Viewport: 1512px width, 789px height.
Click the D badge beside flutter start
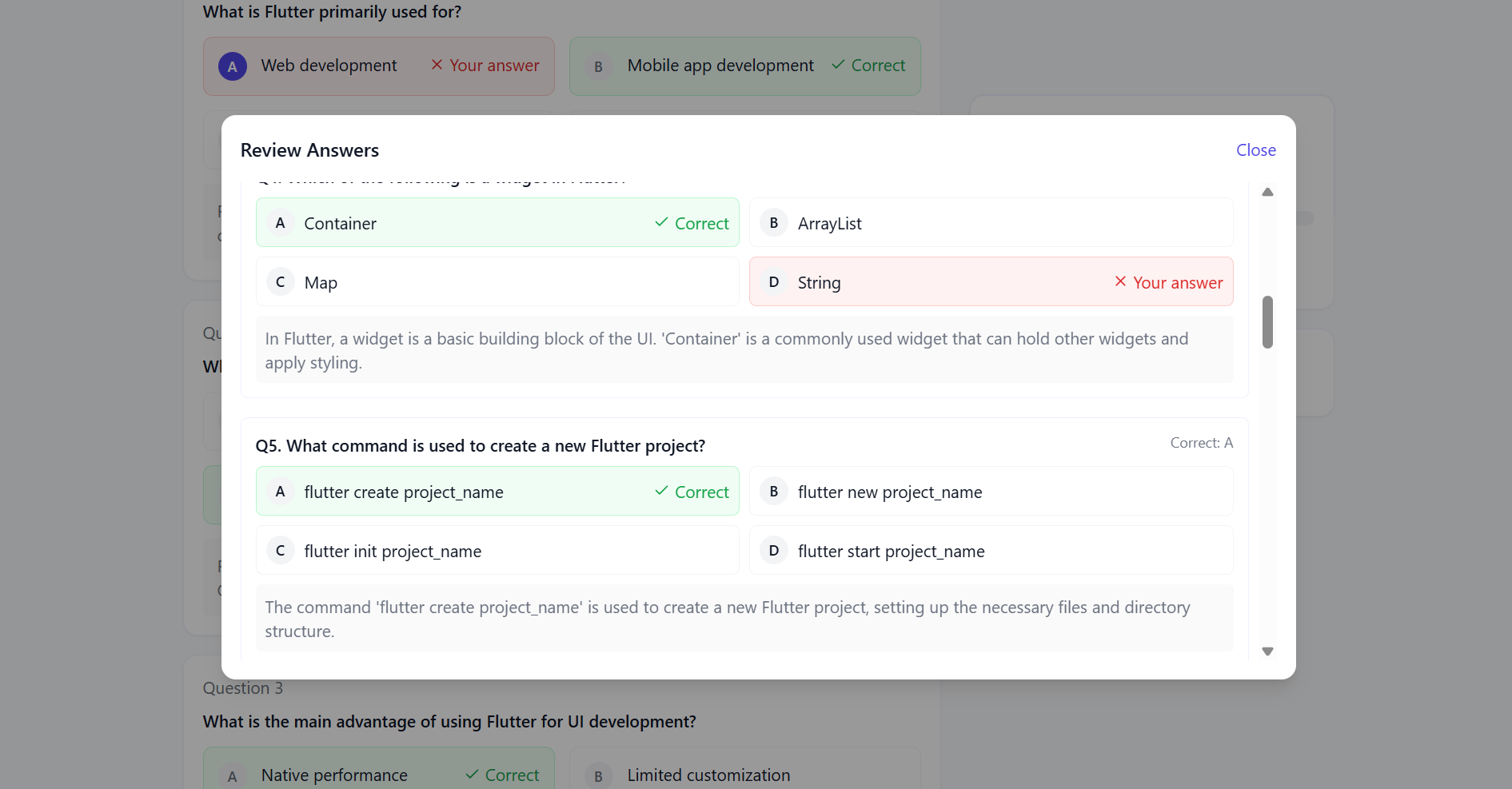pos(773,551)
